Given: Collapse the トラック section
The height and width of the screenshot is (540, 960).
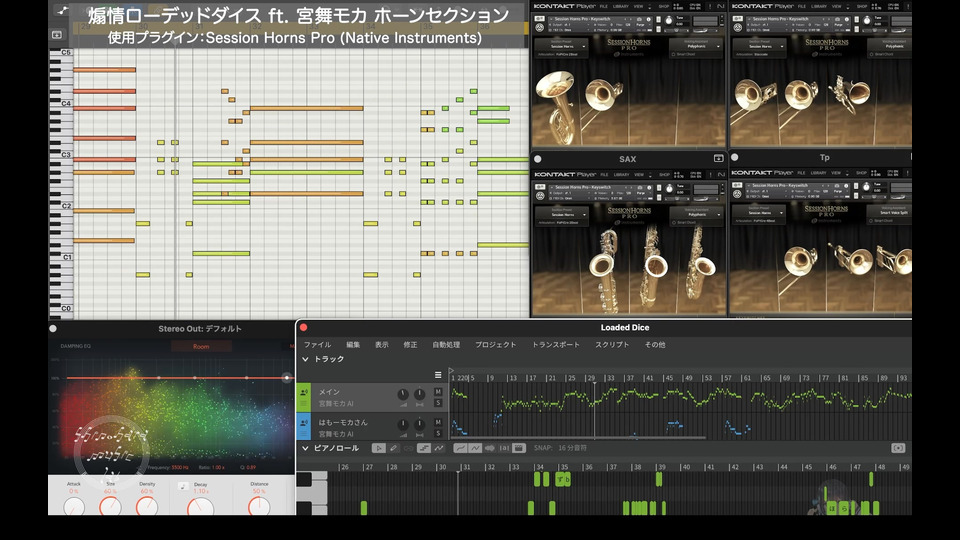Looking at the screenshot, I should pyautogui.click(x=306, y=359).
